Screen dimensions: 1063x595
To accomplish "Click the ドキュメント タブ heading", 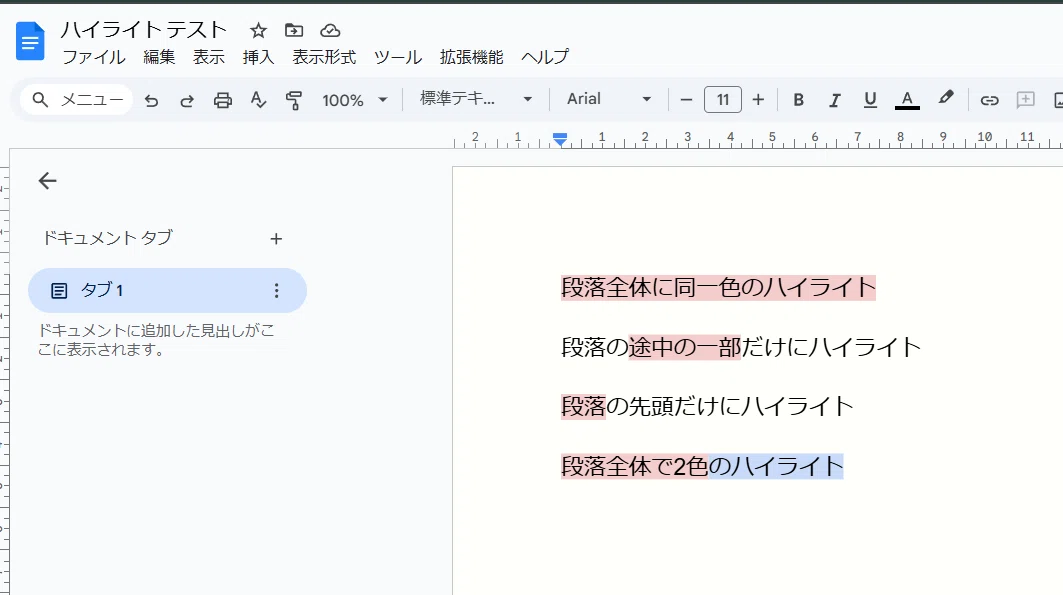I will pos(108,238).
